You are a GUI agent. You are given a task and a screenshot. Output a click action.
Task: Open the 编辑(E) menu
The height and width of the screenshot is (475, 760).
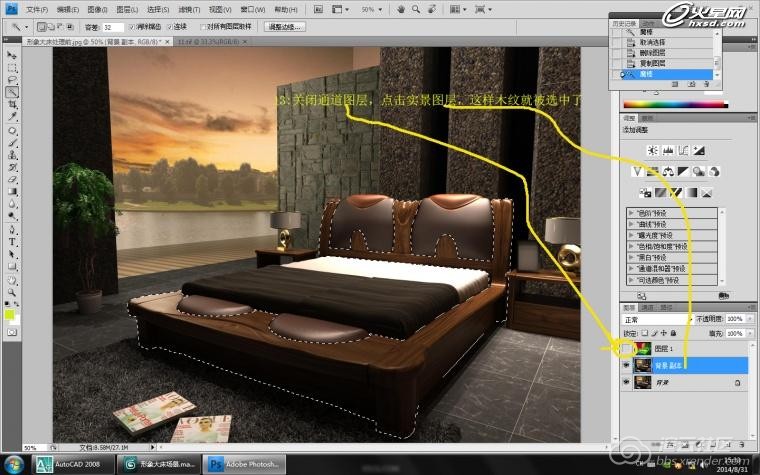[x=67, y=9]
